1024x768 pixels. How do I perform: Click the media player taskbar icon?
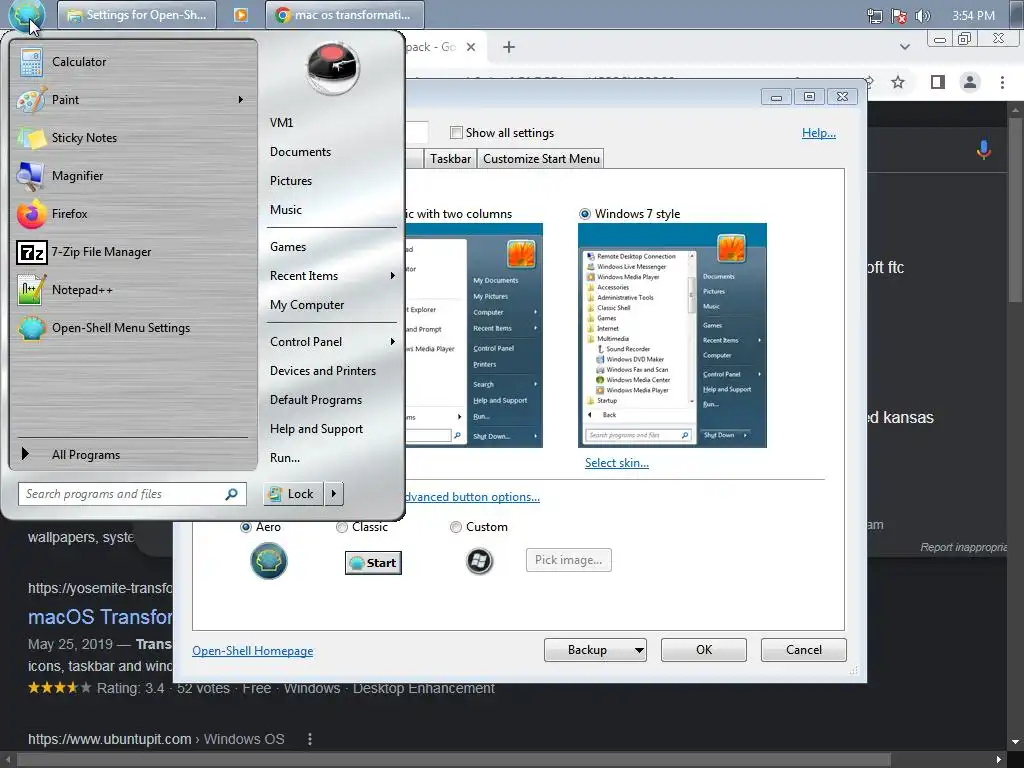pyautogui.click(x=241, y=15)
